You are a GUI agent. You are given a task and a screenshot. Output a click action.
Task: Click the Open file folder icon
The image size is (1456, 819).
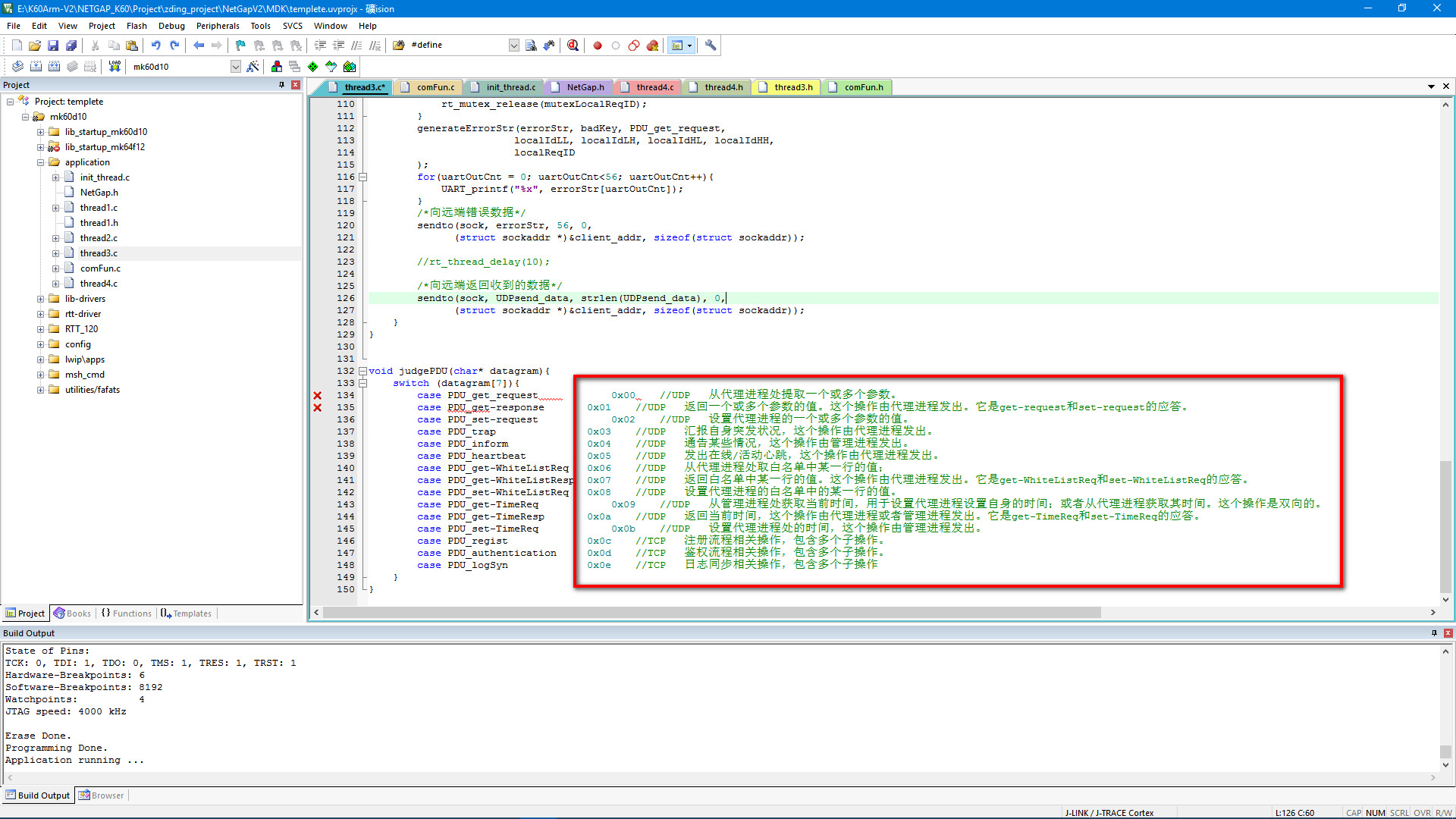35,45
